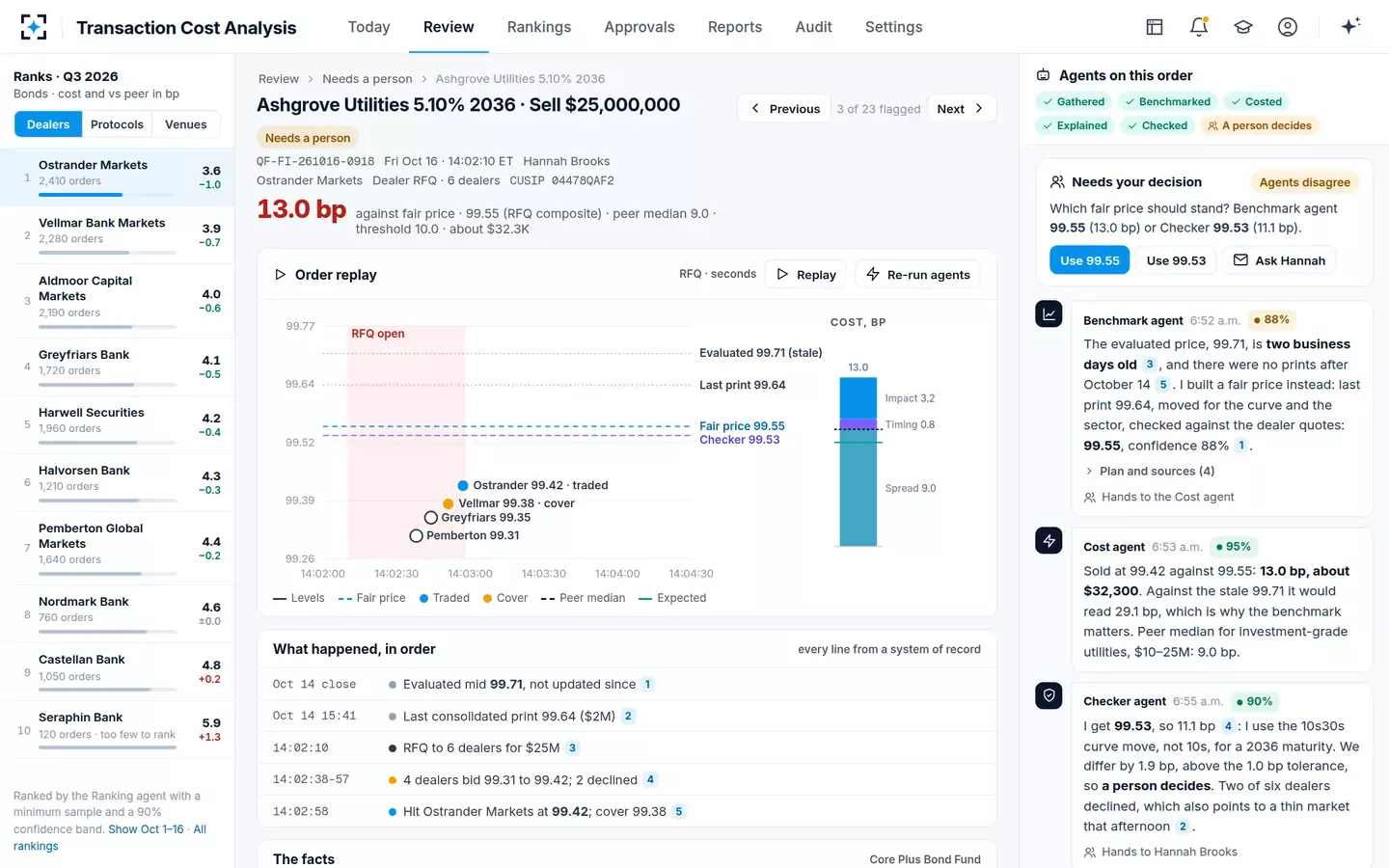Open the Settings tab

894,27
